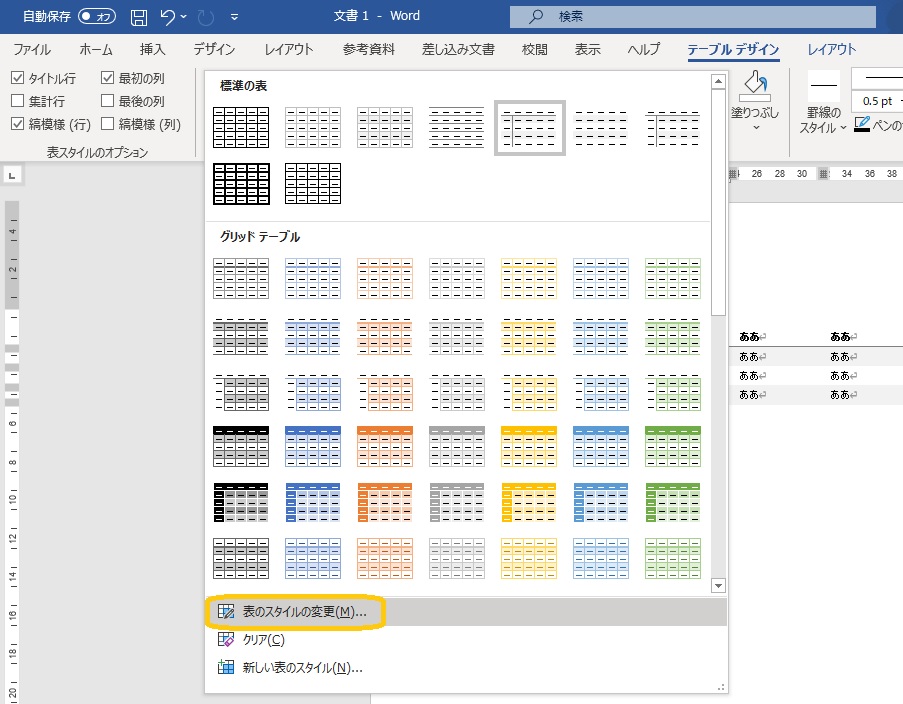
Task: Click the Pen color icon
Action: pos(862,126)
